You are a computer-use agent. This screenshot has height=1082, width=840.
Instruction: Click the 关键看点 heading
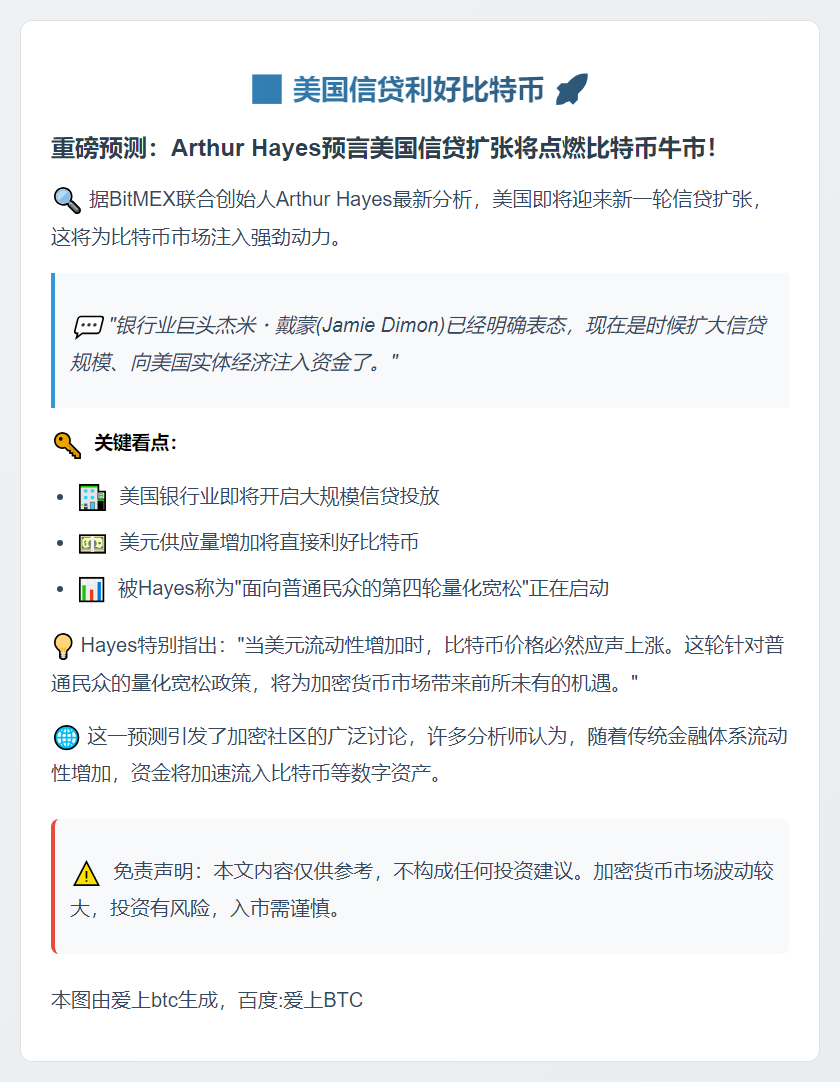click(x=135, y=443)
